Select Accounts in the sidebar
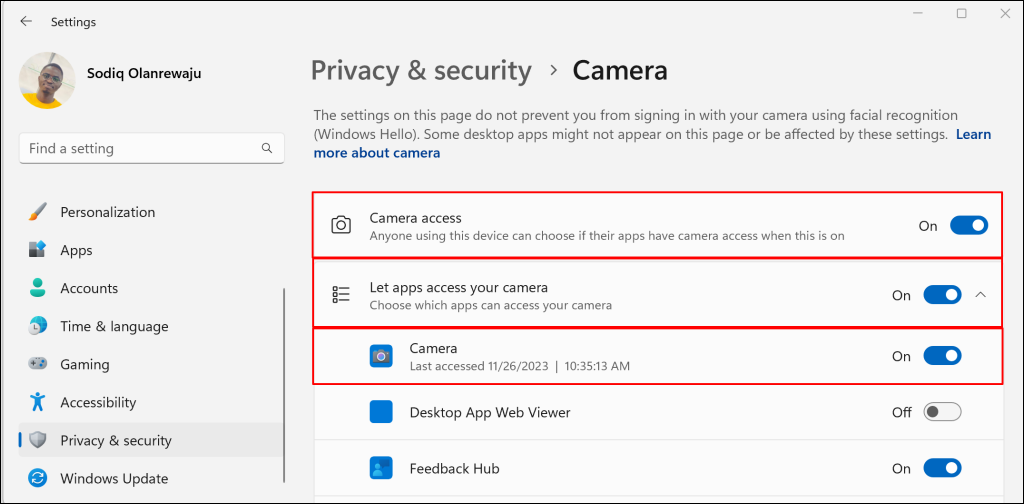 89,289
